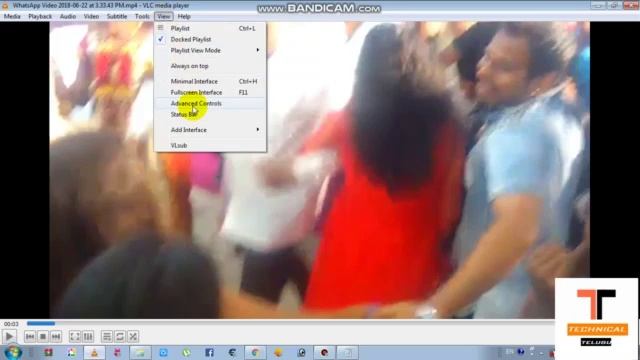Click the VLC cone icon in title bar

tap(5, 6)
